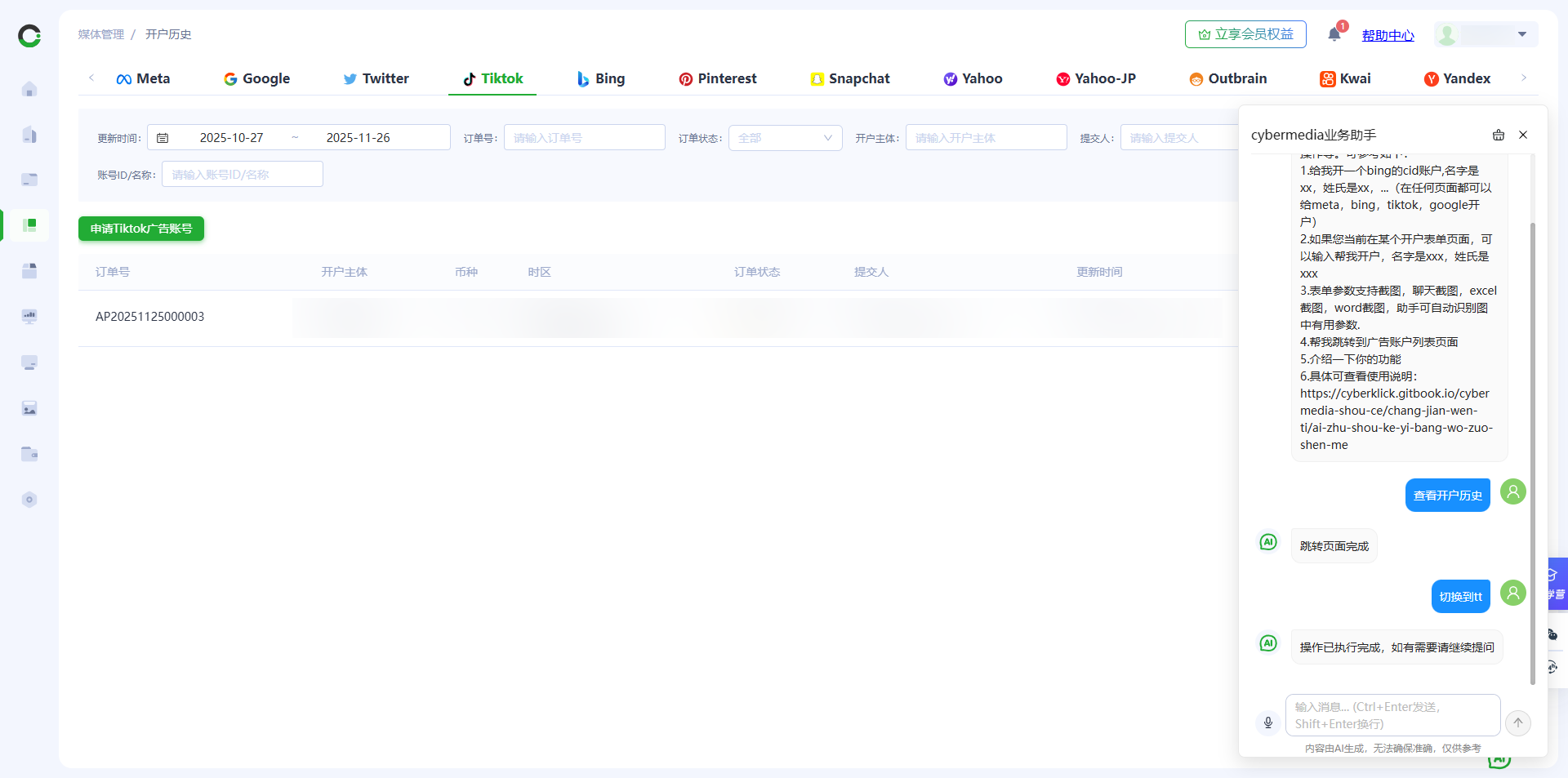Image resolution: width=1568 pixels, height=778 pixels.
Task: Click the home icon in the sidebar
Action: [x=29, y=89]
